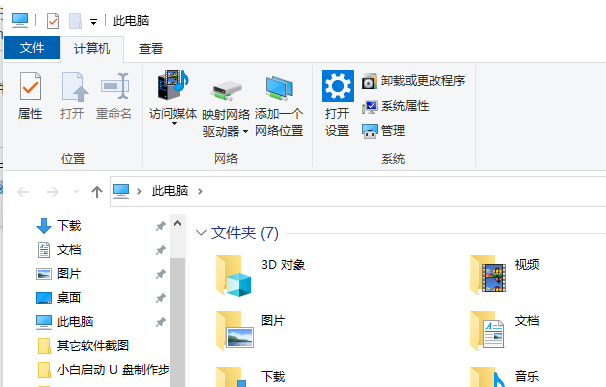Unpin 下载 using its pin icon
The image size is (606, 387).
point(161,226)
